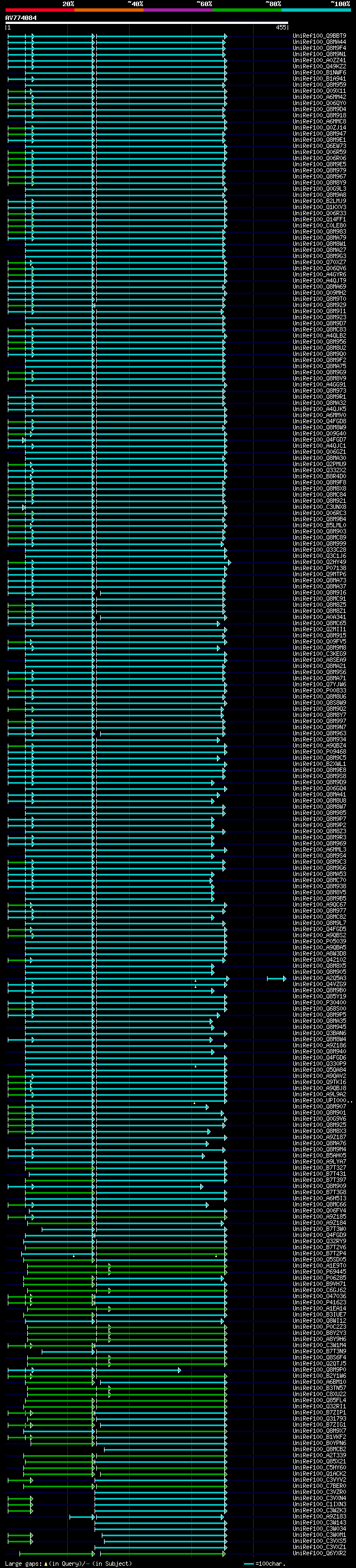Screen dimensions: 356x1568
Task: Click the AV774084 query label
Action: (x=21, y=18)
